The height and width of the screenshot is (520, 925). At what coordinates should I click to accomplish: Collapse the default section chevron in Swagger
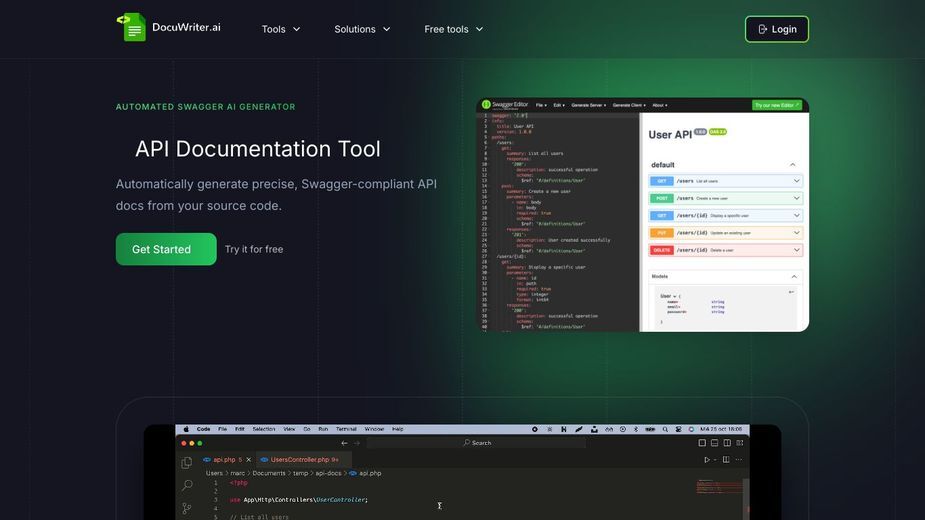792,165
